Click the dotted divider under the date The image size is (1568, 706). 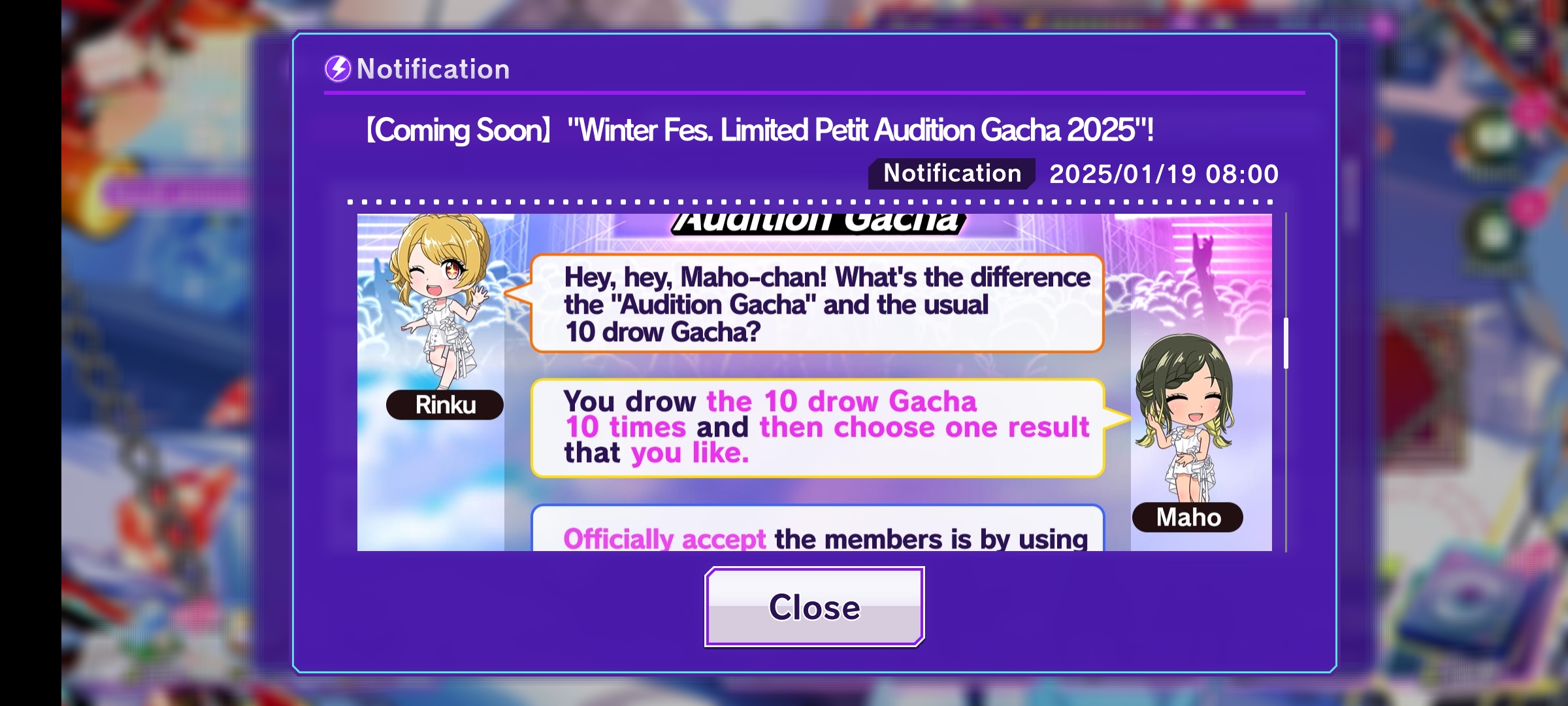coord(810,202)
